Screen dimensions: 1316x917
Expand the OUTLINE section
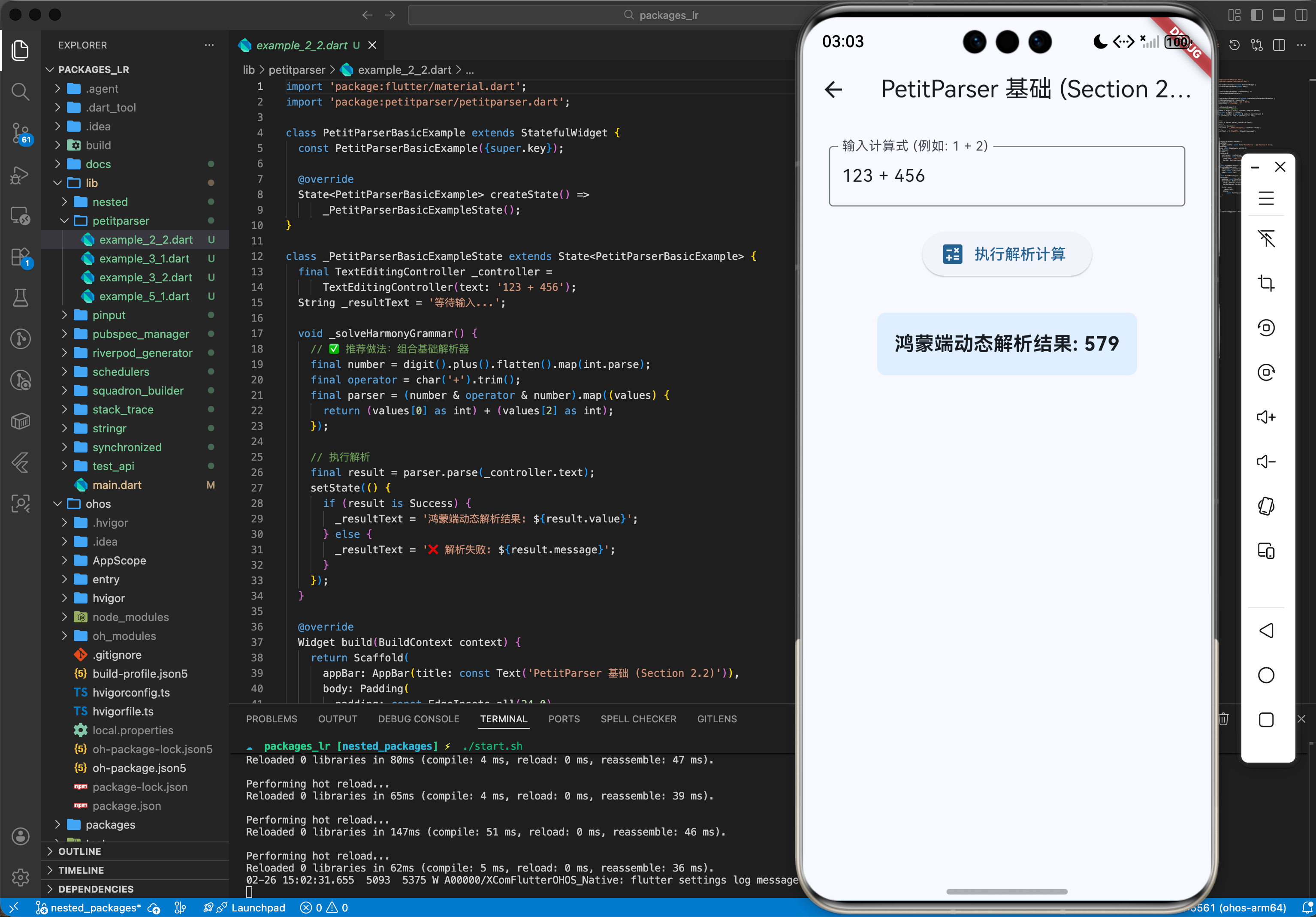(x=135, y=851)
